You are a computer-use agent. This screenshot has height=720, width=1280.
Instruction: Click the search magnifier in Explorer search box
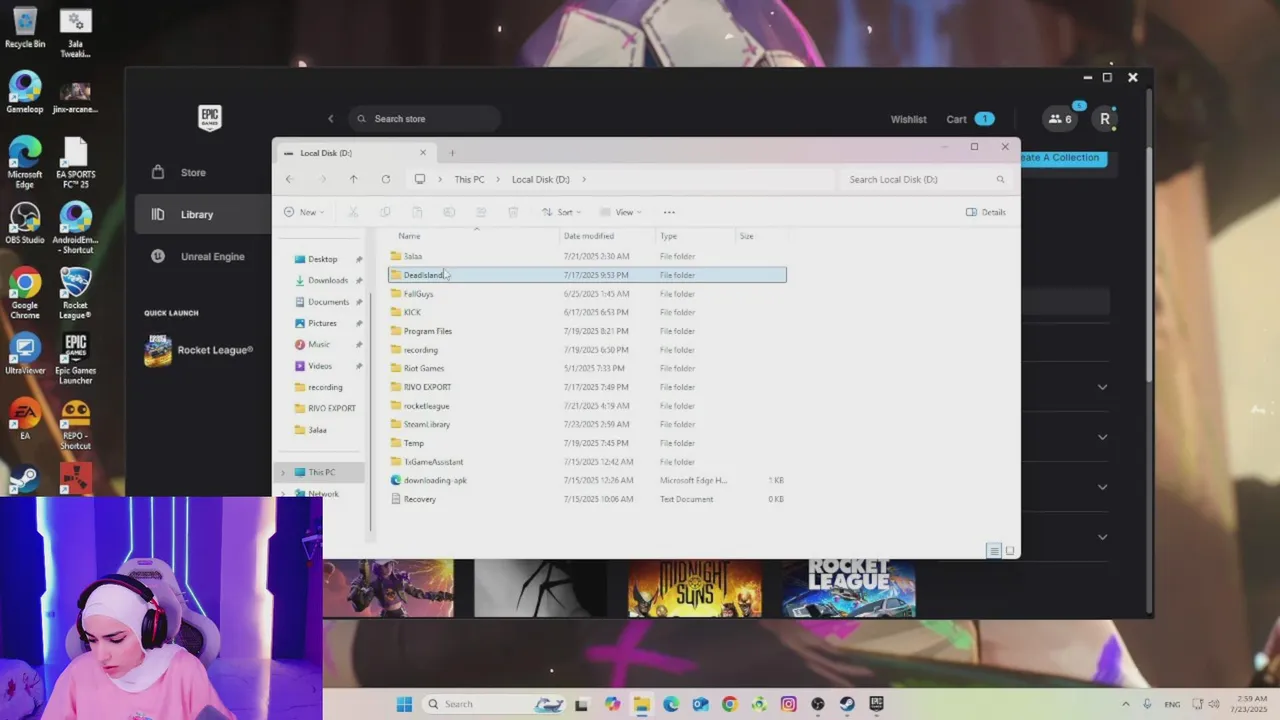[x=1000, y=179]
